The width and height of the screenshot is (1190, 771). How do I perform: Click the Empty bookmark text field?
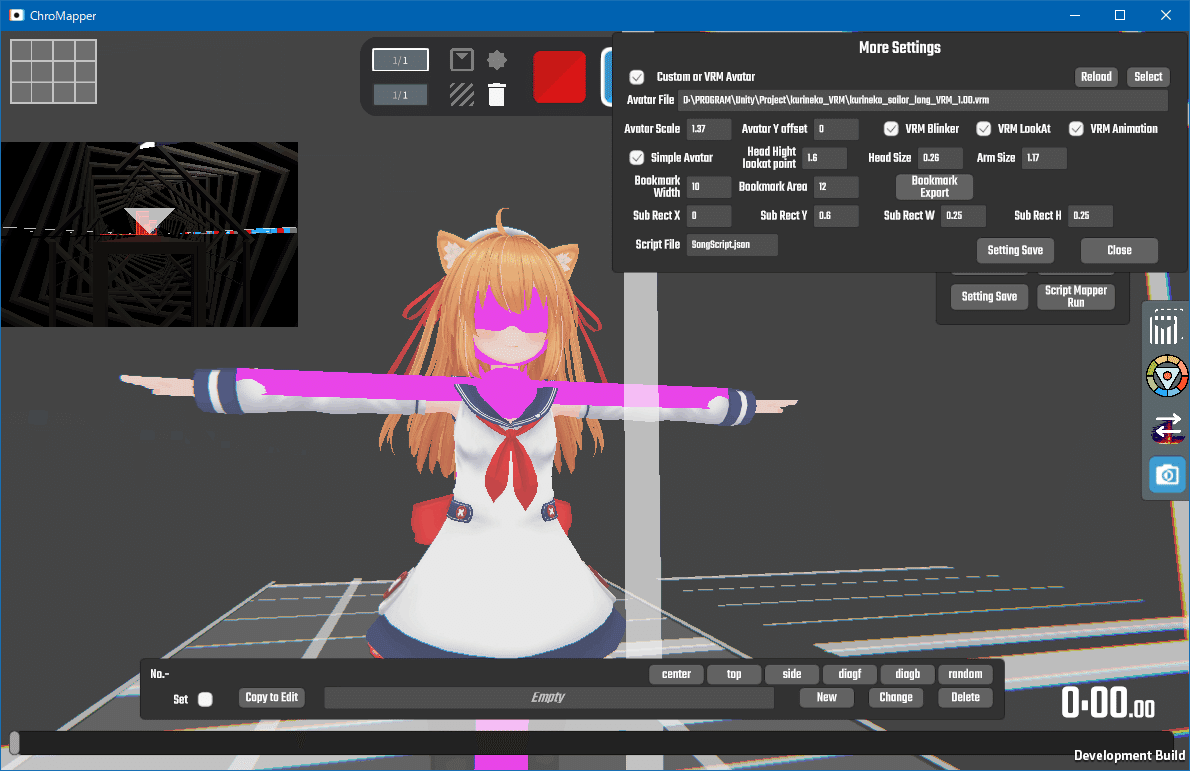coord(549,697)
